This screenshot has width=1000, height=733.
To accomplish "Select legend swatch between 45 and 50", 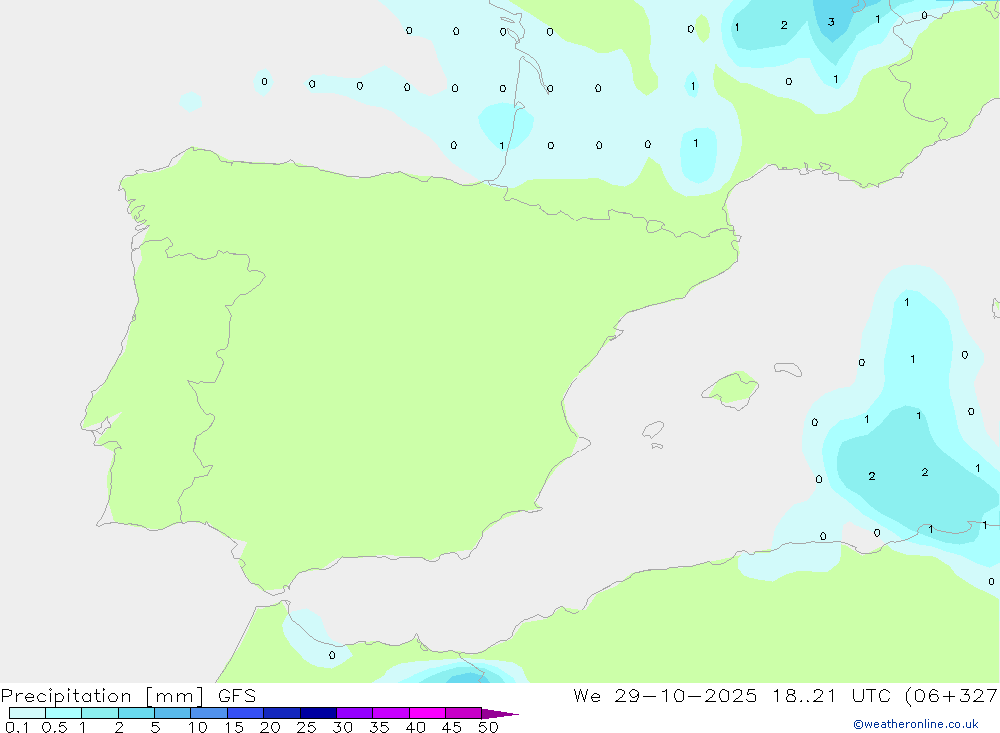I will pyautogui.click(x=464, y=713).
